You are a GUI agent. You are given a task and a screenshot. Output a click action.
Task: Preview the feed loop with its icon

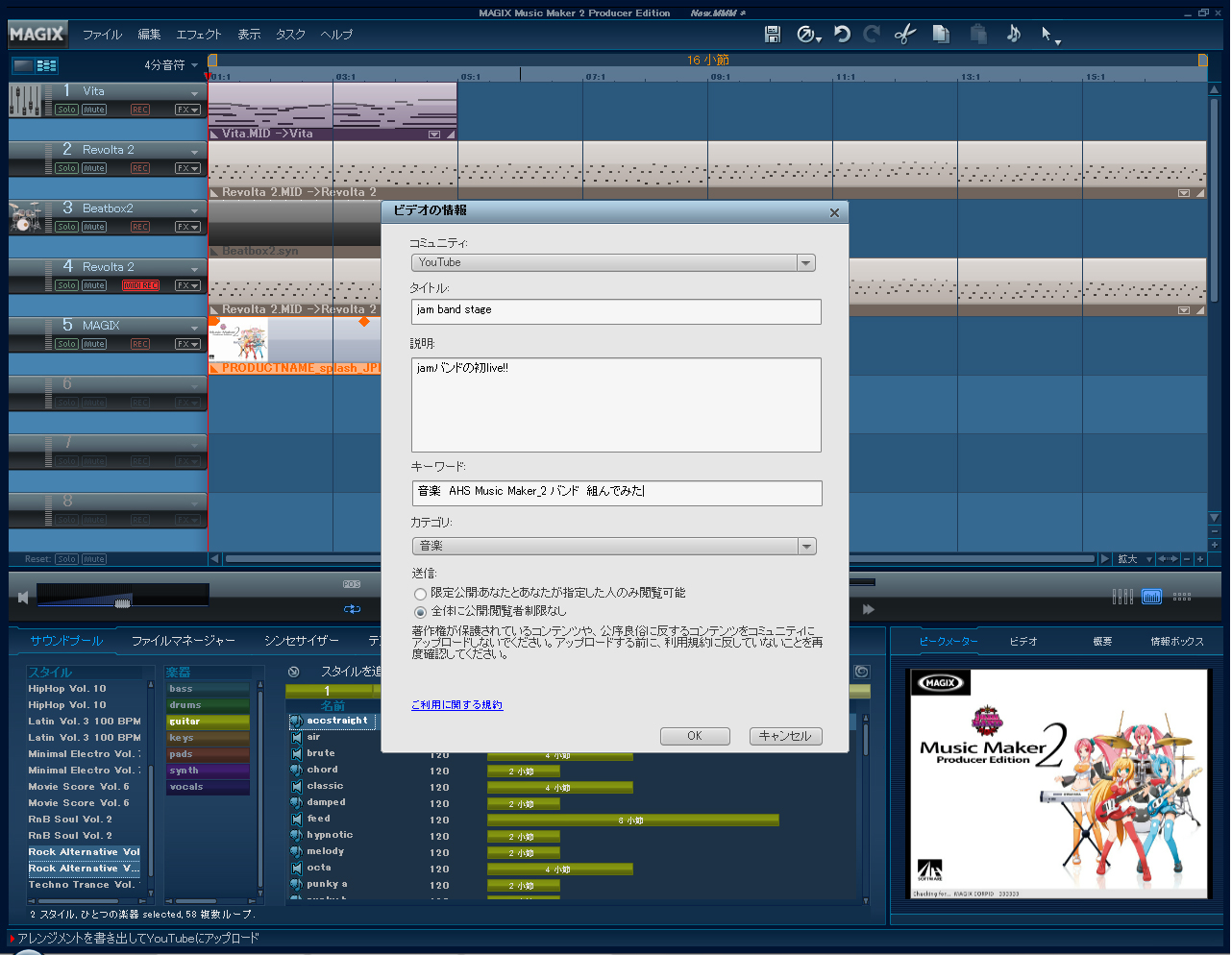pos(297,819)
